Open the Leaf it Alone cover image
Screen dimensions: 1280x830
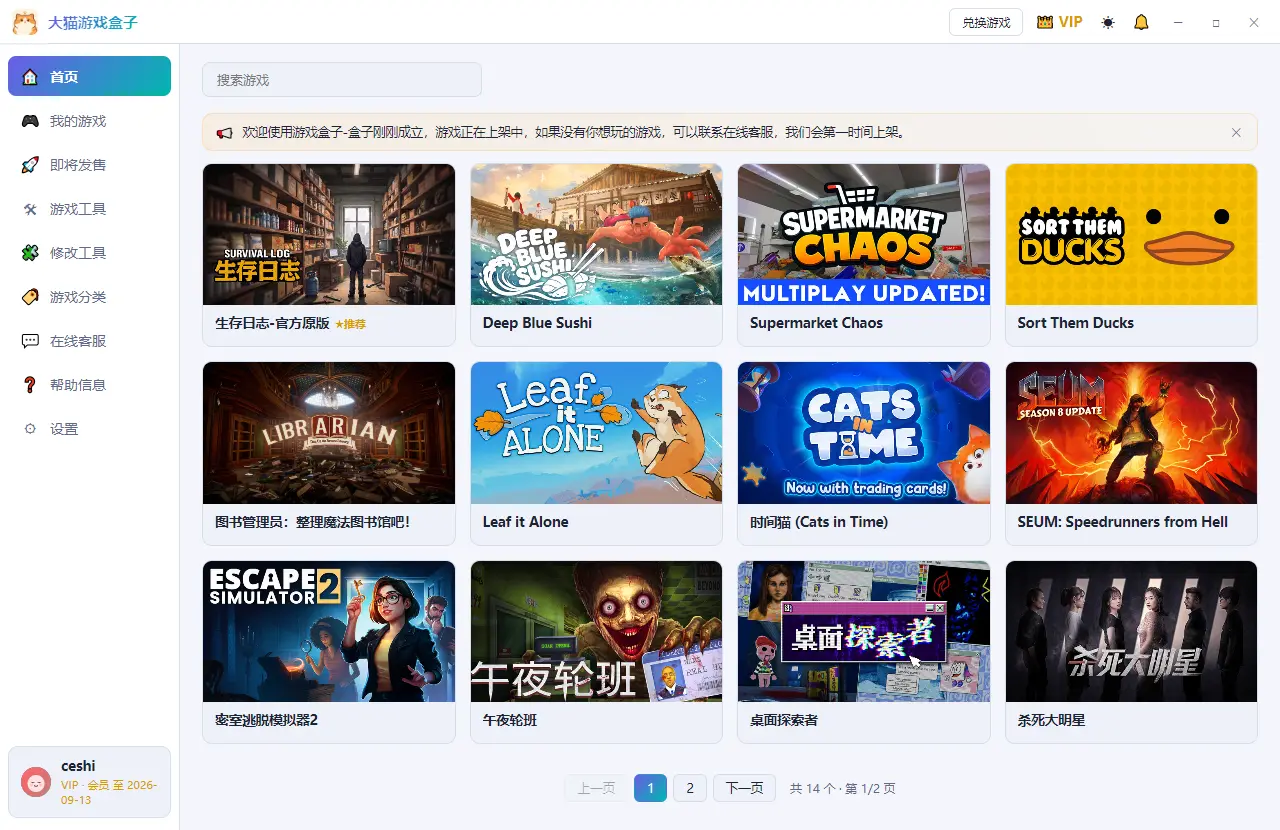coord(596,433)
